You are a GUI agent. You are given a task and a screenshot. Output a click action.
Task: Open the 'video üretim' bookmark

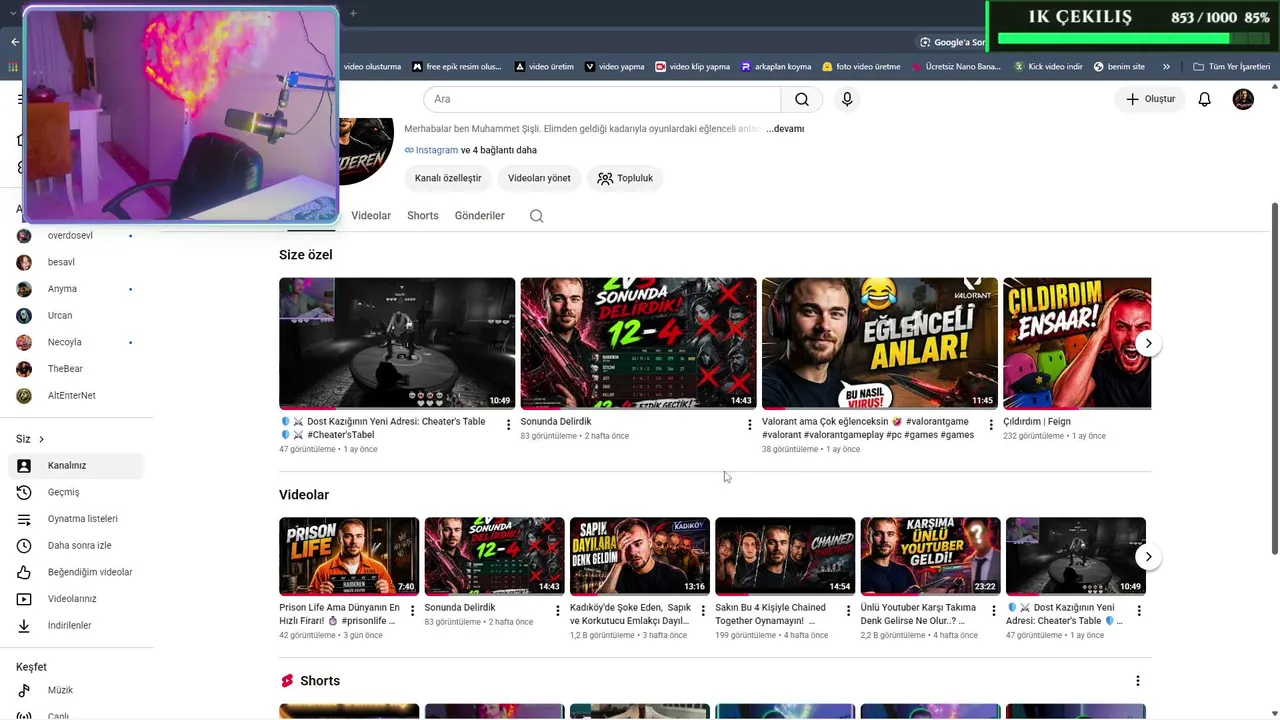(544, 67)
